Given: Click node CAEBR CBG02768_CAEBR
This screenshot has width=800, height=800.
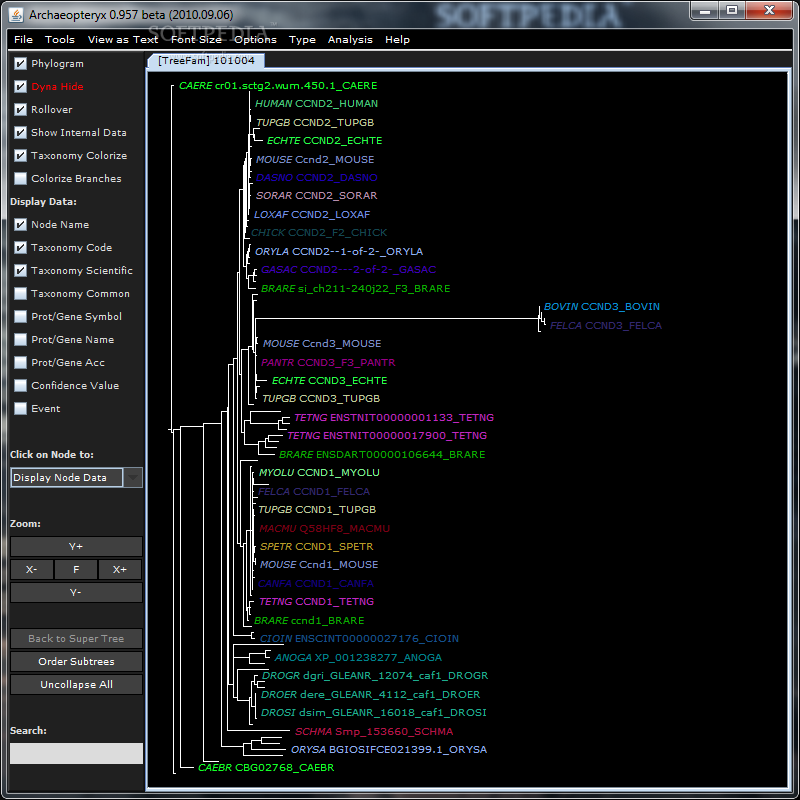Looking at the screenshot, I should click(266, 767).
